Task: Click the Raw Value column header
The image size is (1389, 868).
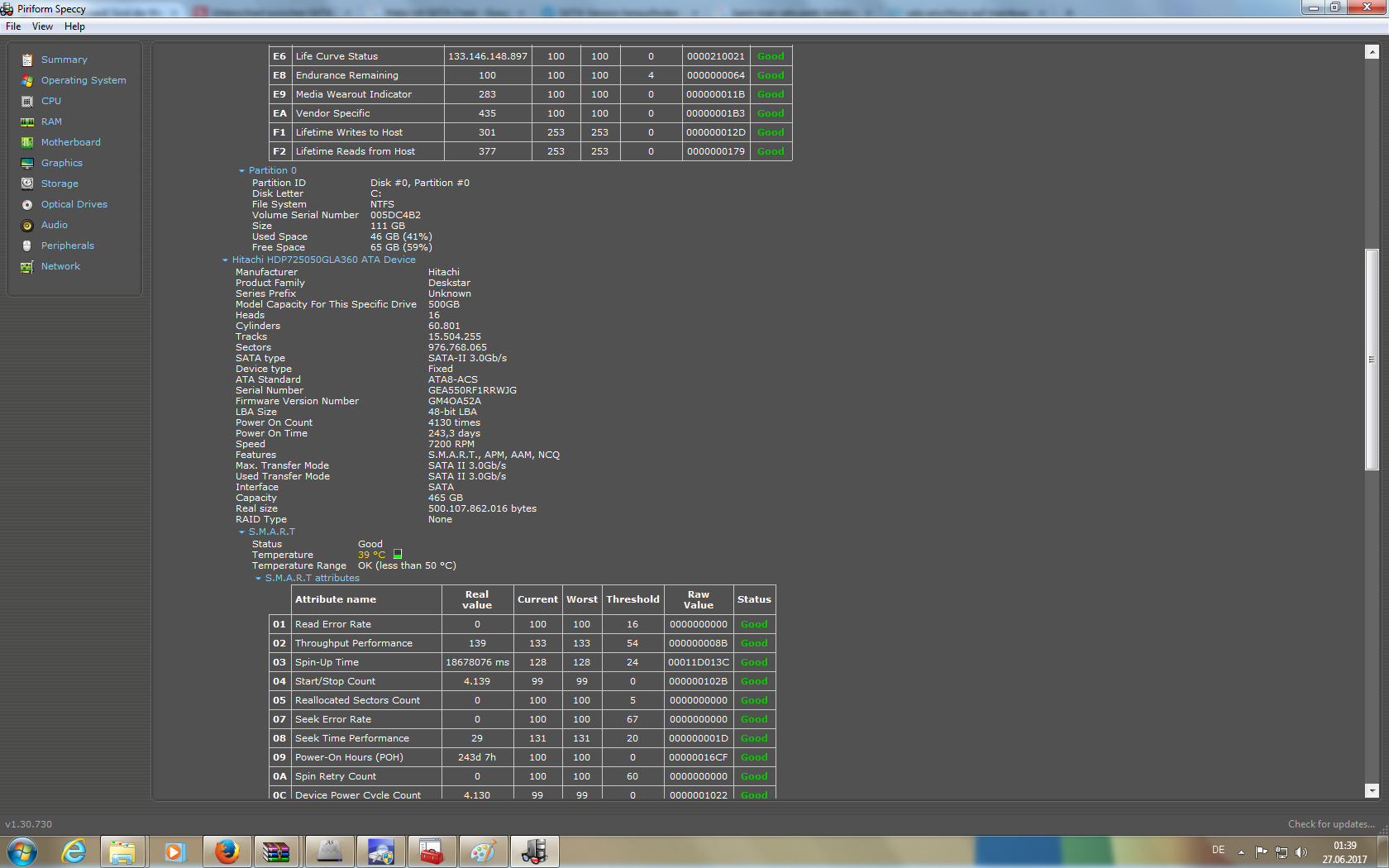Action: click(699, 599)
